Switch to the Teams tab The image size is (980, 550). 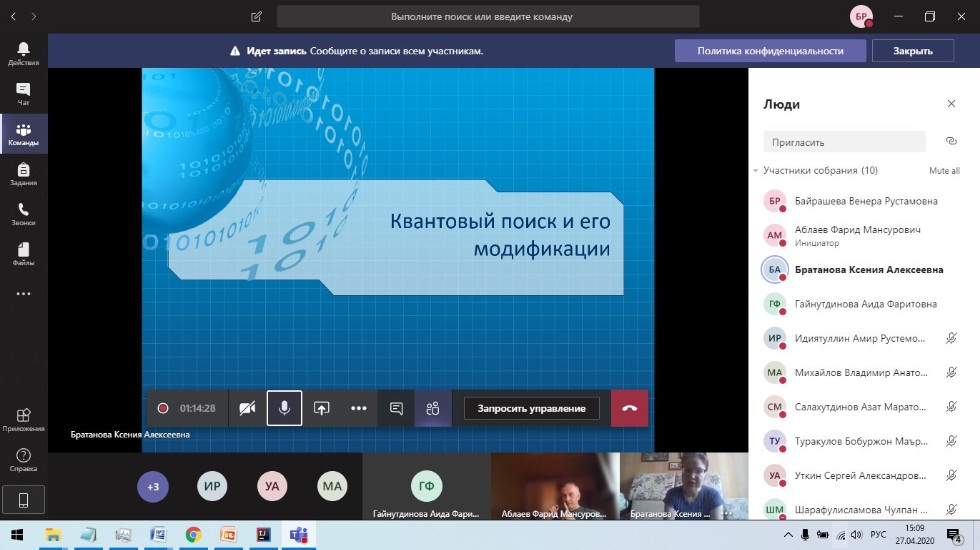(x=23, y=134)
